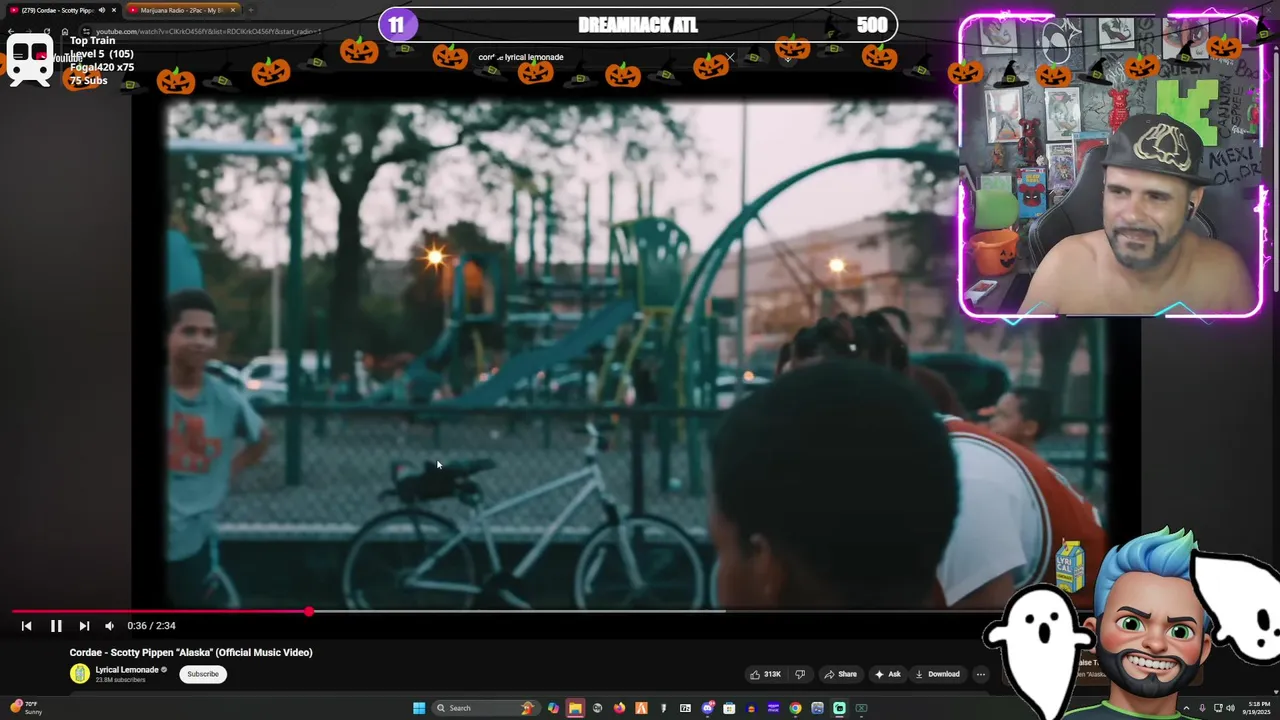This screenshot has width=1280, height=720.
Task: Open Firefox from the taskbar
Action: point(619,708)
